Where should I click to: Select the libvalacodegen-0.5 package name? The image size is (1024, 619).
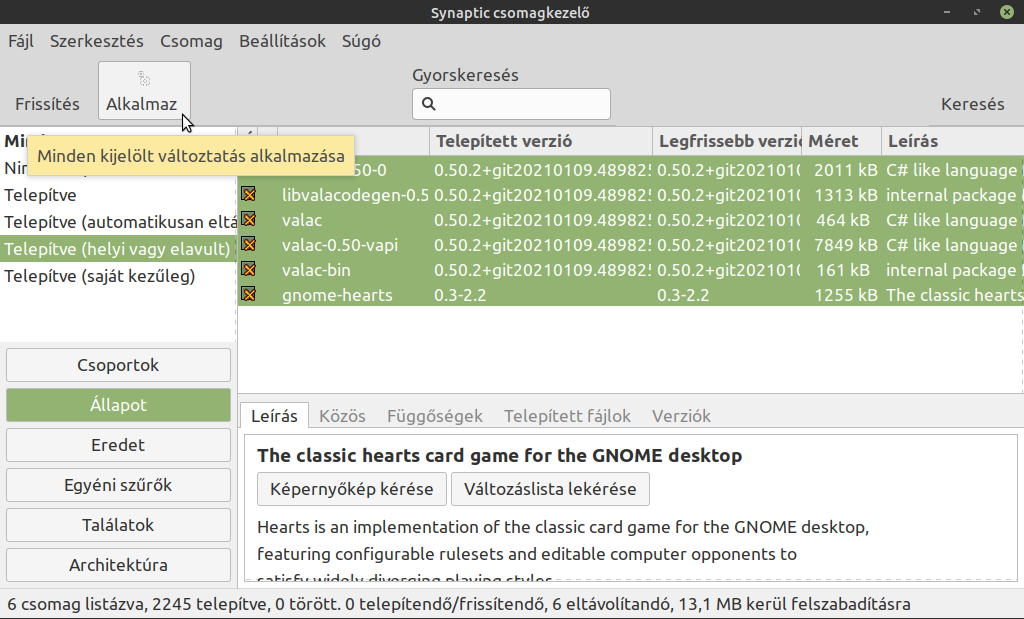(x=355, y=195)
